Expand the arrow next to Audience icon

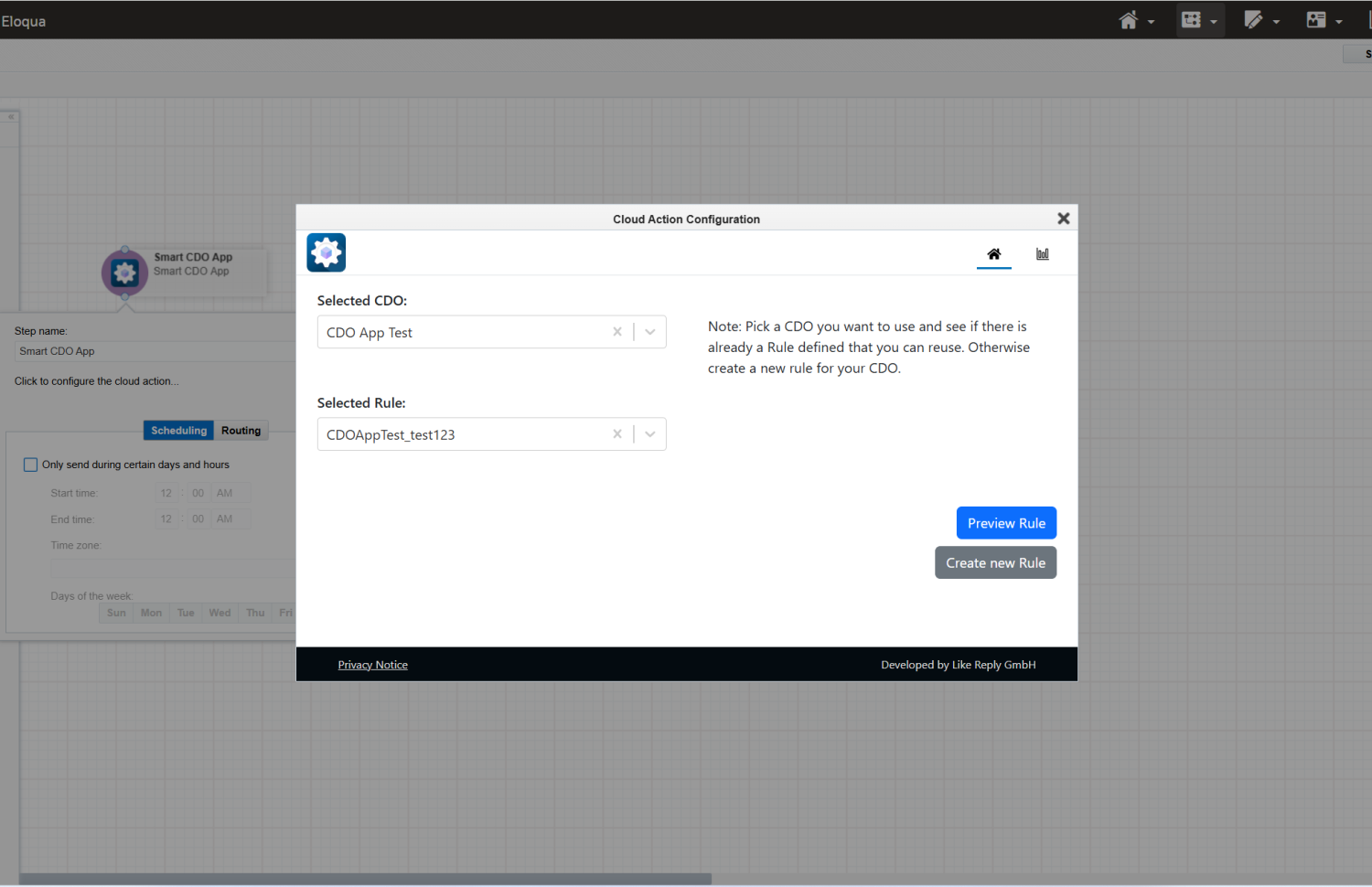click(1338, 22)
